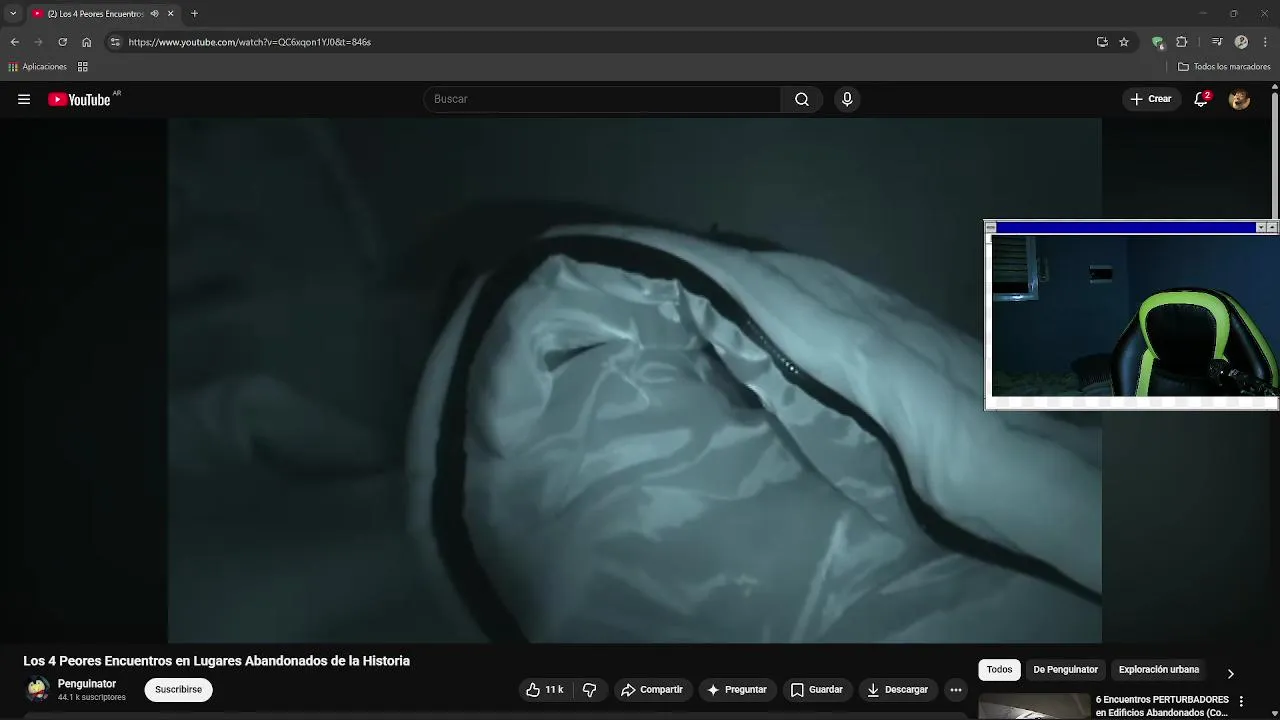Screen dimensions: 1280x720
Task: Mute tab via speaker icon
Action: [154, 13]
